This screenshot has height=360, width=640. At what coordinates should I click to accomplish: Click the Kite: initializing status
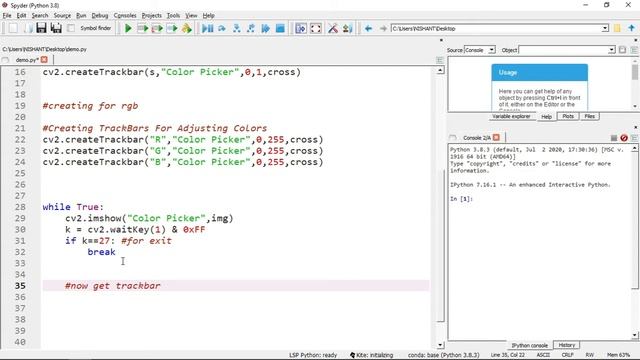tap(371, 355)
